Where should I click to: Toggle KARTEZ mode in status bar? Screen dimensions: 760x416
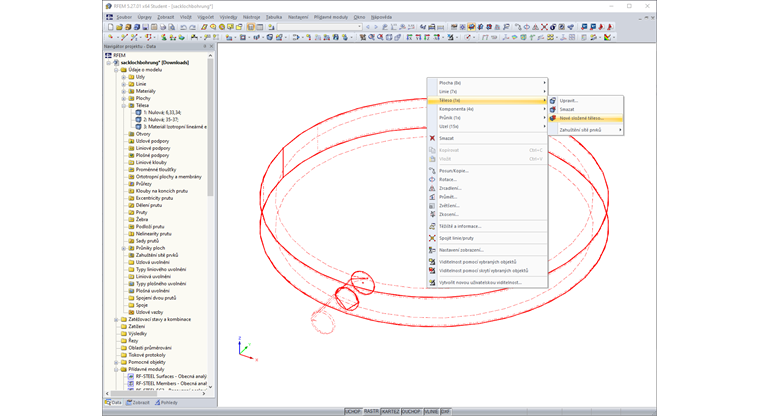coord(391,412)
